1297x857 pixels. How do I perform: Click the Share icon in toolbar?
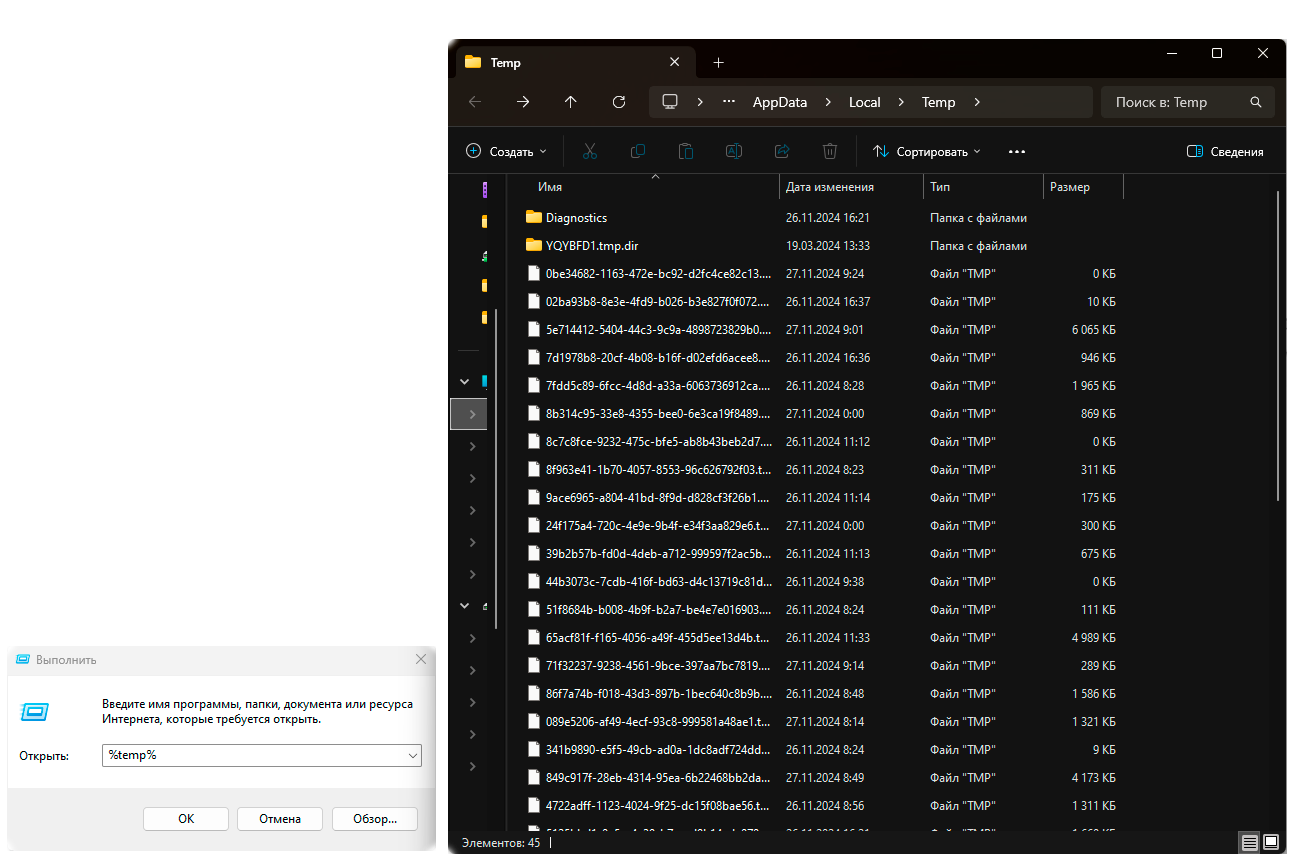(782, 152)
